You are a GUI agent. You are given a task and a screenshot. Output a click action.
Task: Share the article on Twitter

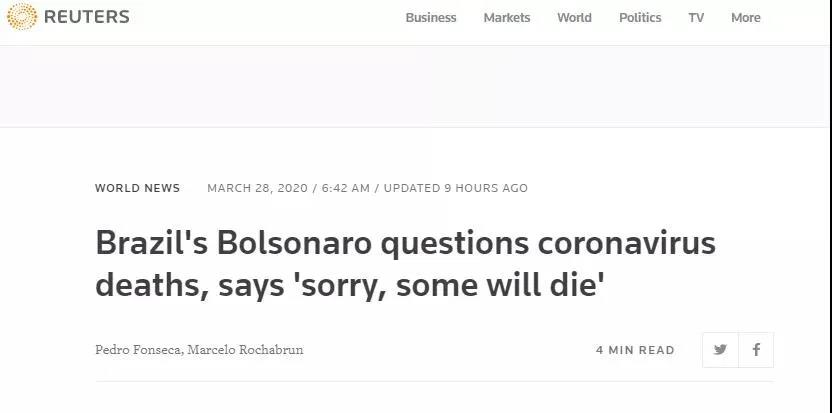pos(720,350)
